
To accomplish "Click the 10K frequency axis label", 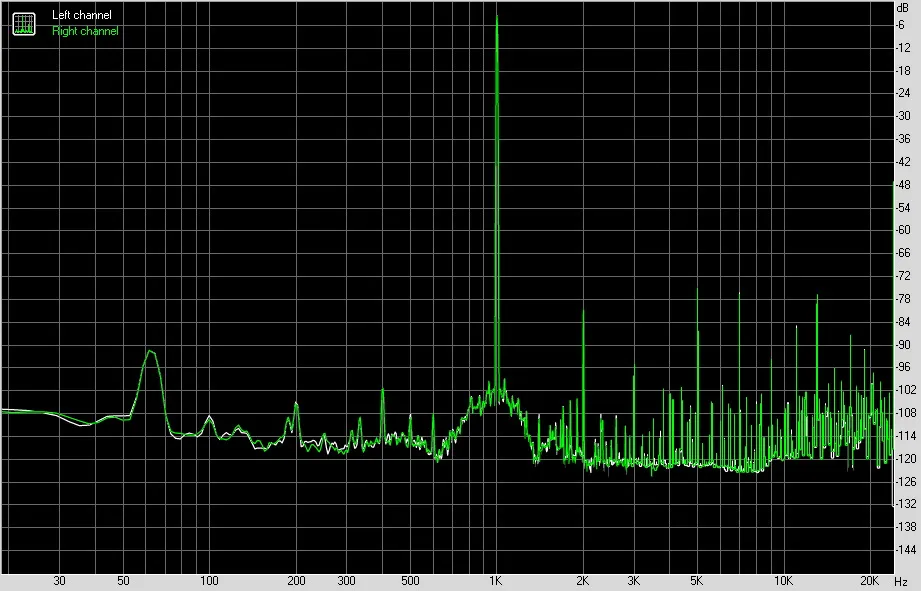I will tap(784, 581).
